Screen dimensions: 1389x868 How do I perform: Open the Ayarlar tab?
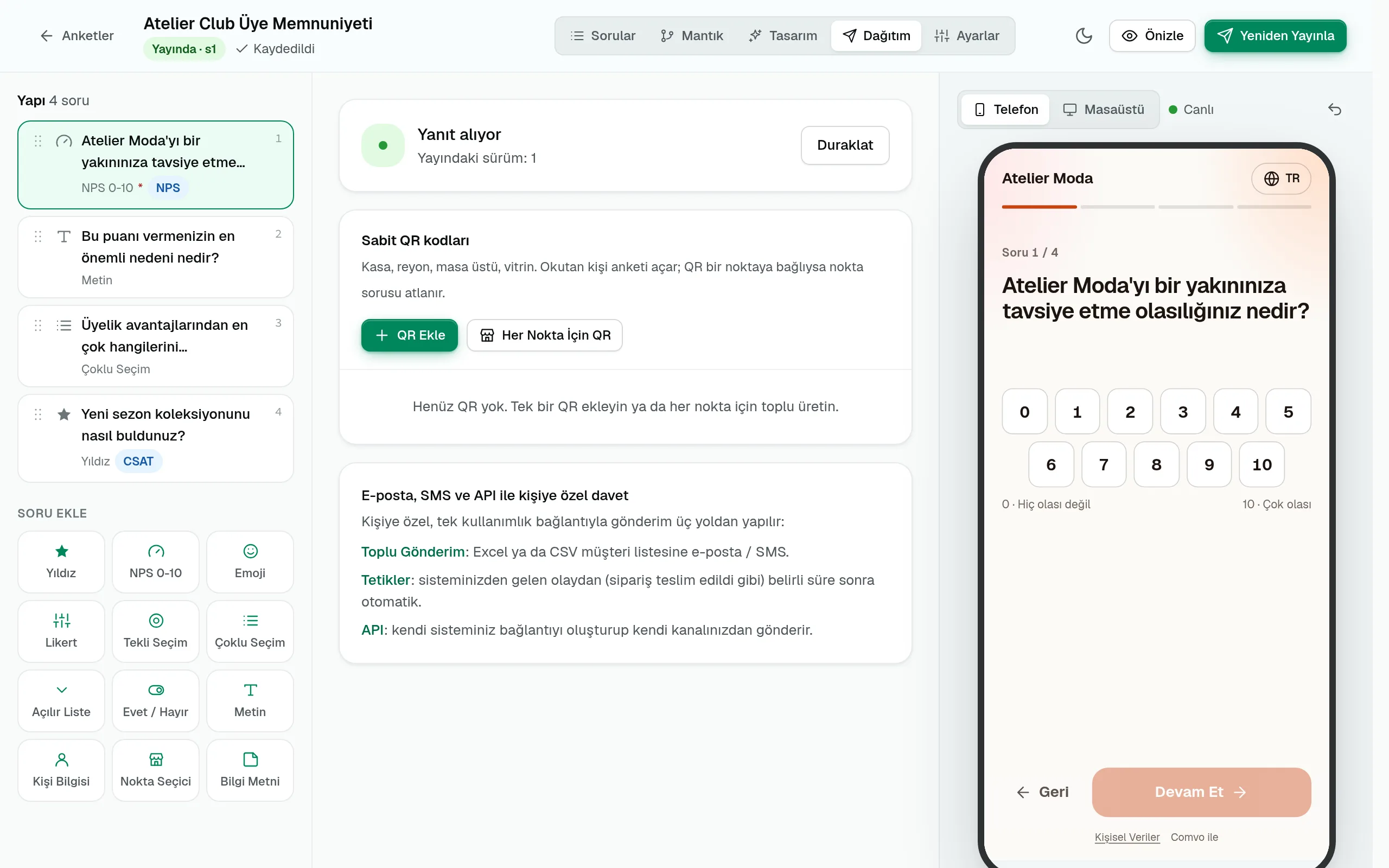click(966, 36)
